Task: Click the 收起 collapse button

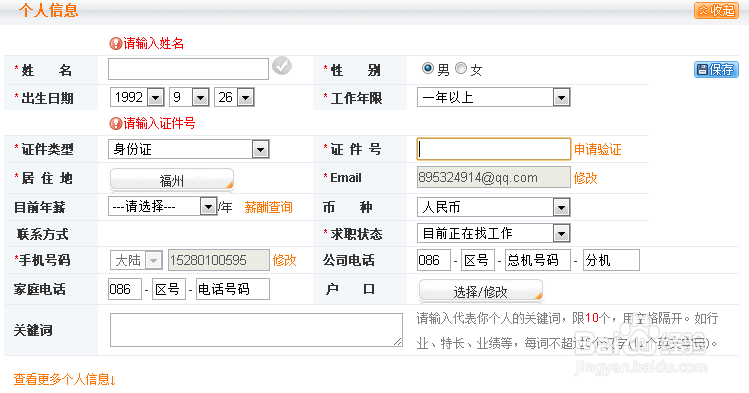Action: (716, 10)
